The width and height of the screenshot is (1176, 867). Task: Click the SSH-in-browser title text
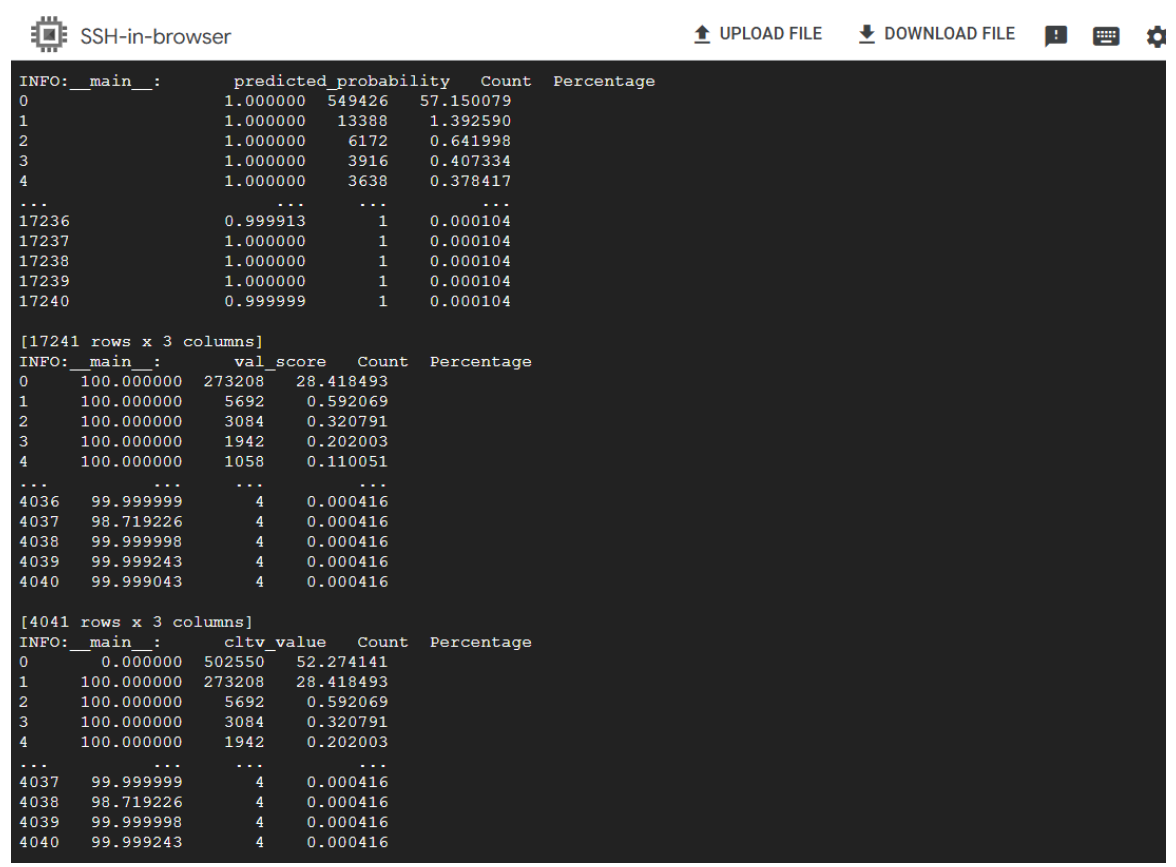point(155,36)
